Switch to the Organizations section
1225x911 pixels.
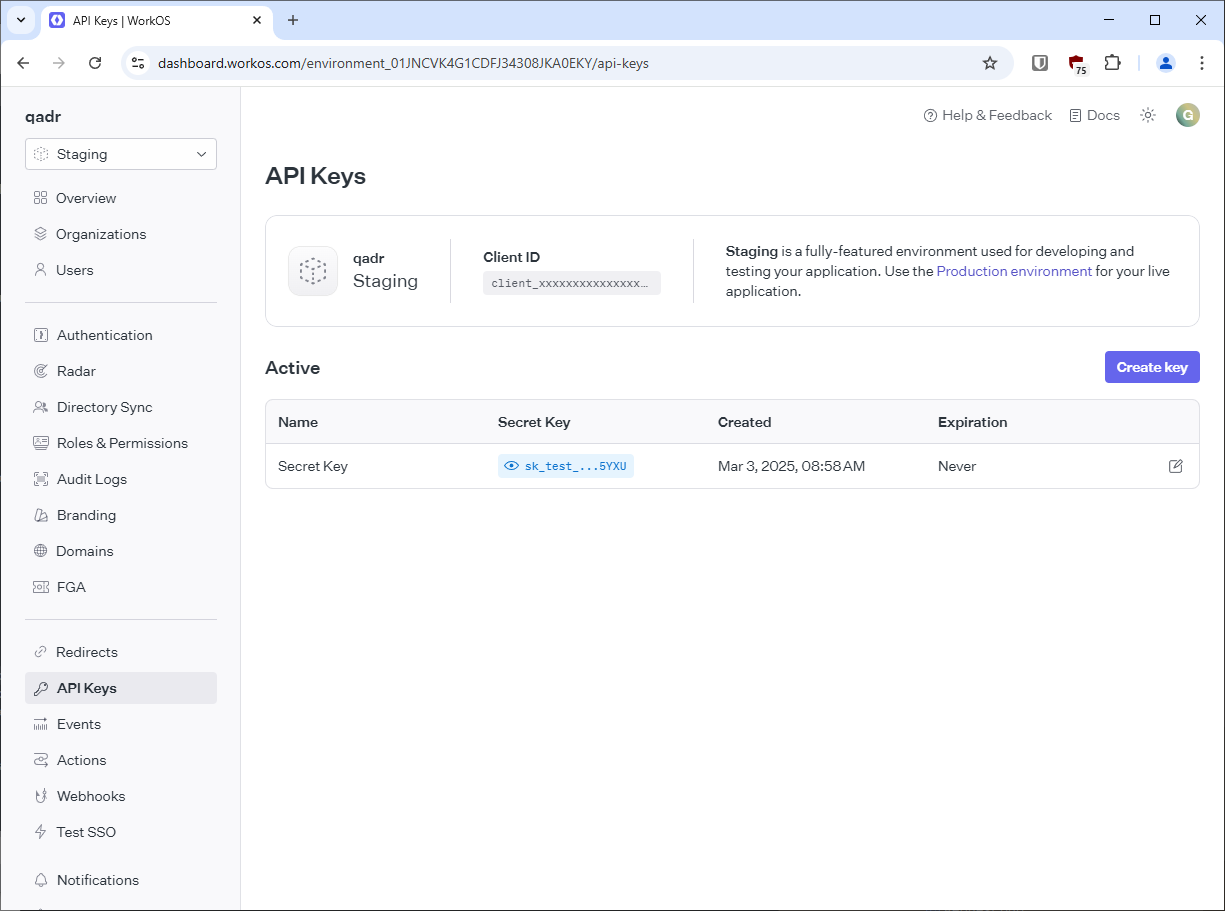point(101,234)
